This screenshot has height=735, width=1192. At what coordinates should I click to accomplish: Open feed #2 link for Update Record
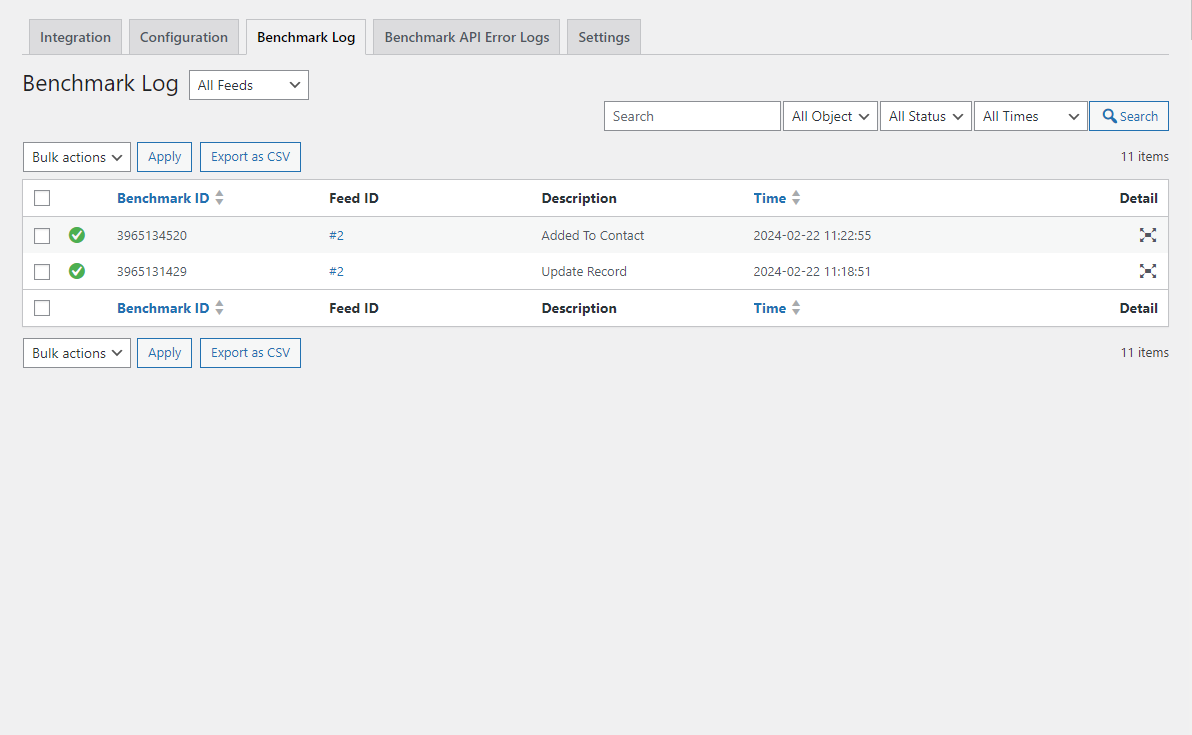pos(336,271)
